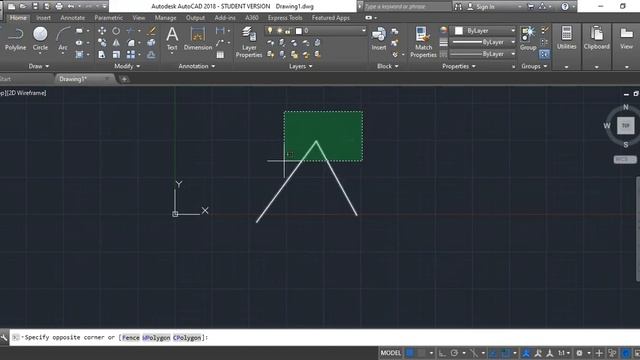The height and width of the screenshot is (360, 640).
Task: Toggle the layer lightbulb on/off icon
Action: click(x=270, y=31)
